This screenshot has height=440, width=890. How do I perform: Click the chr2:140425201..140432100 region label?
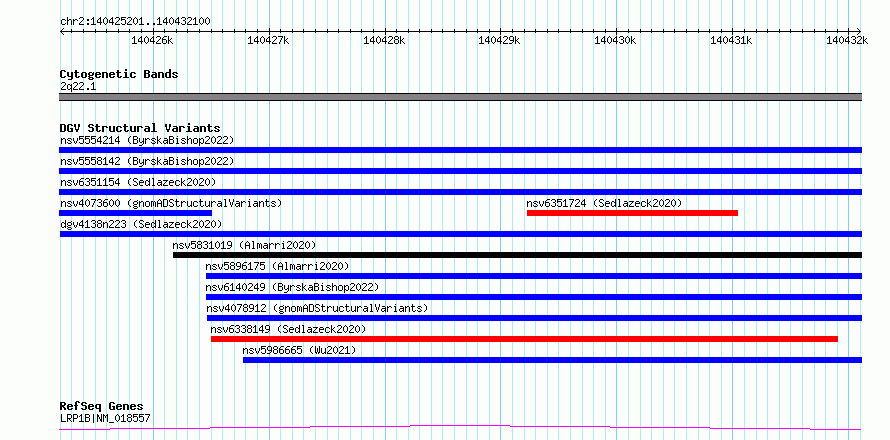coord(135,21)
